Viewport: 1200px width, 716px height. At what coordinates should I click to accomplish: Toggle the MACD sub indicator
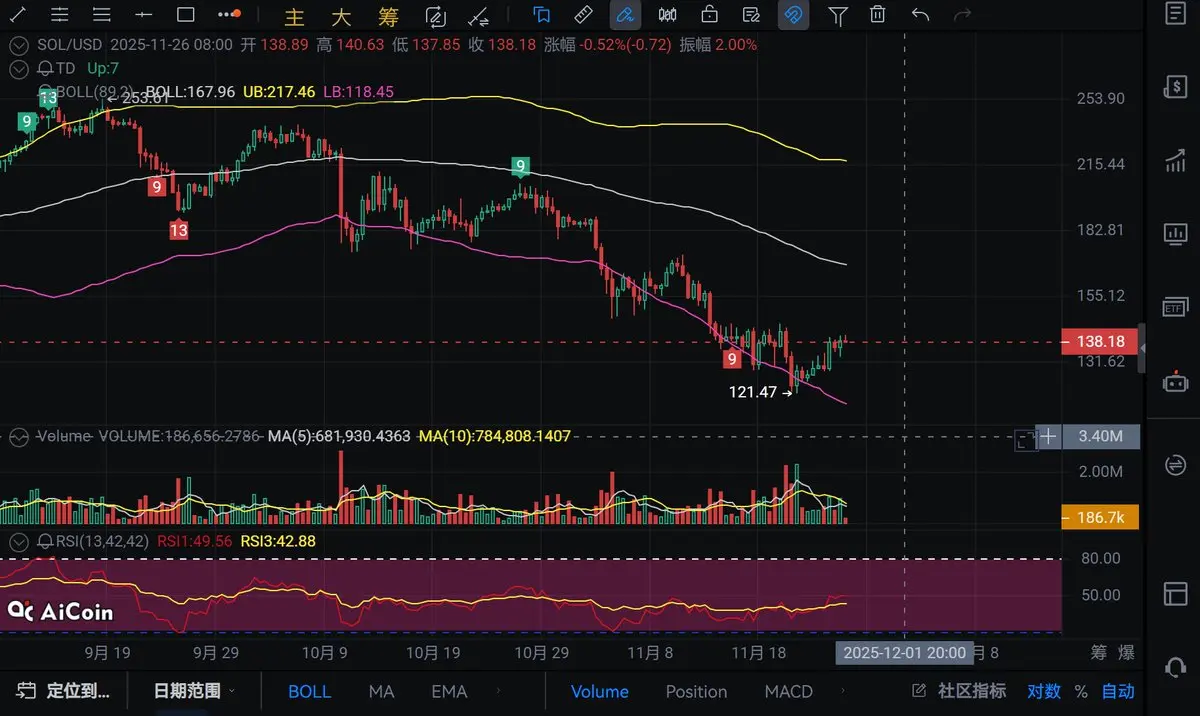(x=789, y=691)
